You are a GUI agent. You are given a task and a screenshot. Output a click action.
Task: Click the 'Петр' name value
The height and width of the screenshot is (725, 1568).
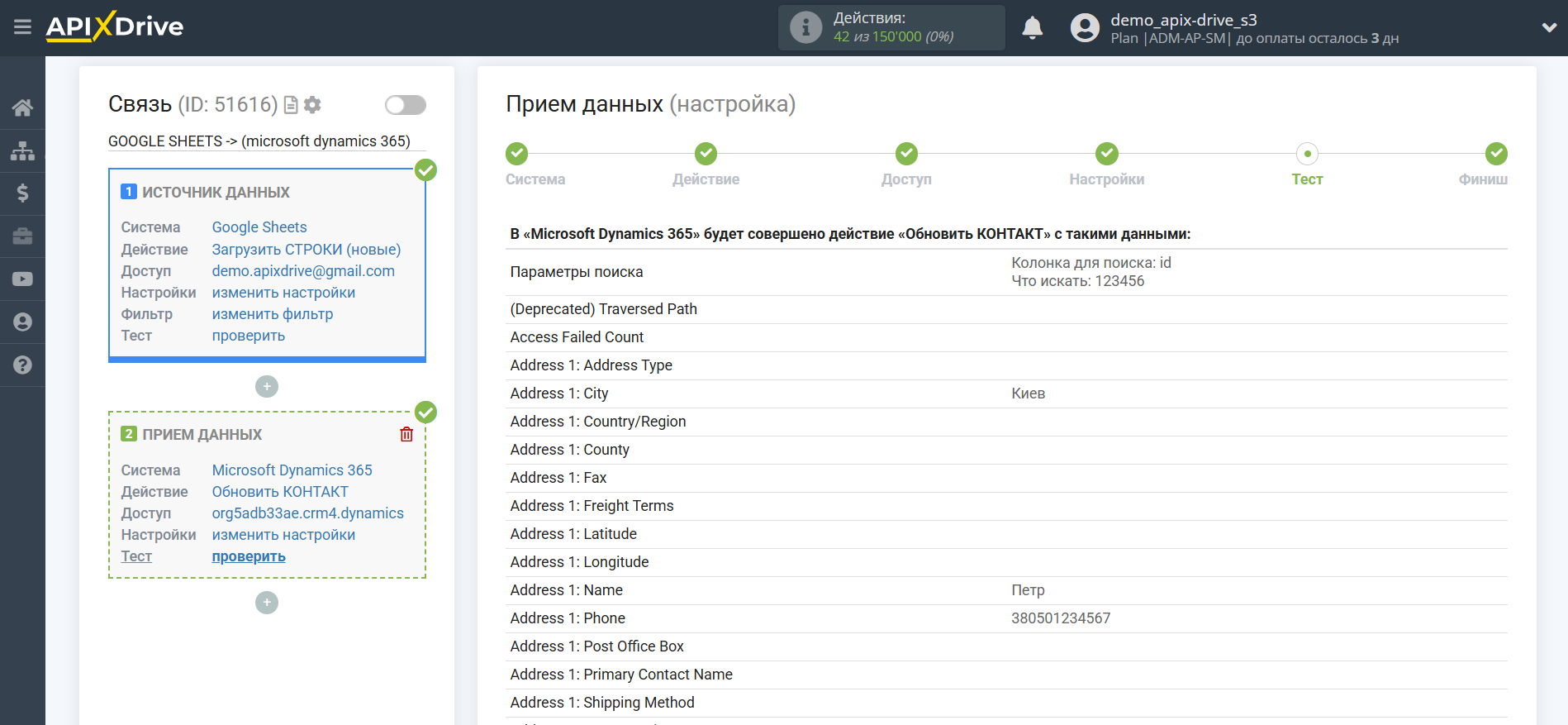click(x=1029, y=590)
